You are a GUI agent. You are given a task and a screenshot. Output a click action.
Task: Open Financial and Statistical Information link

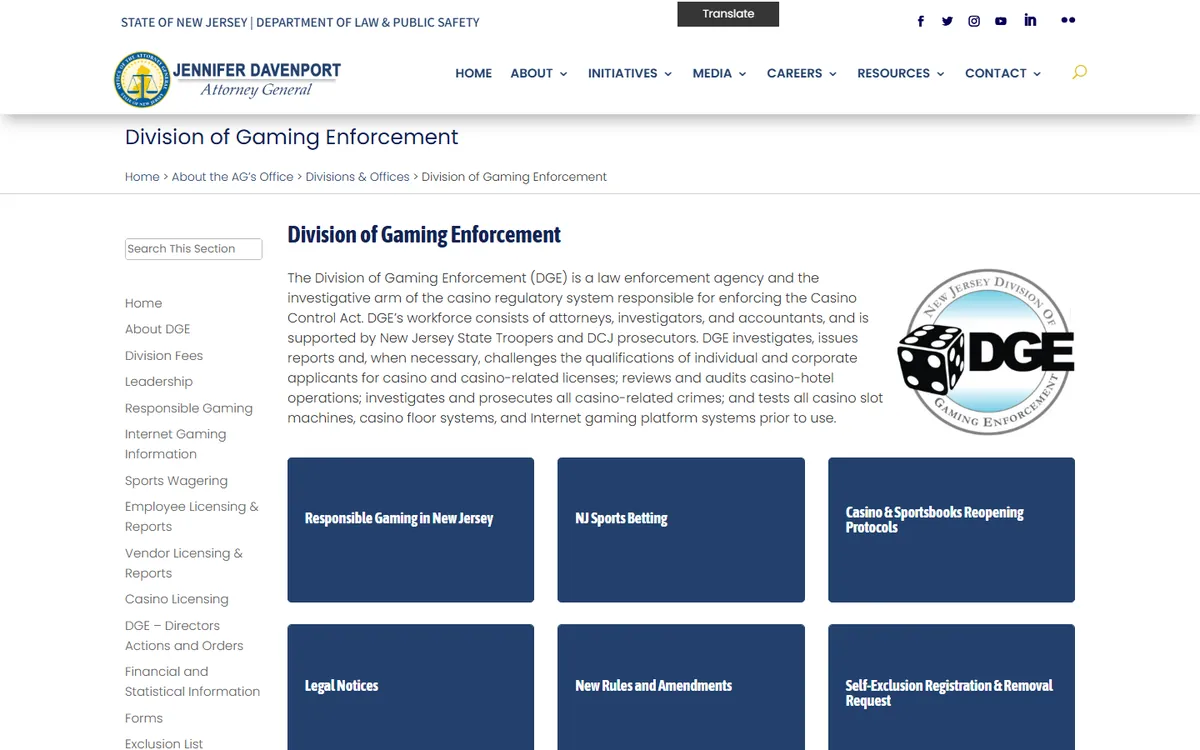192,681
